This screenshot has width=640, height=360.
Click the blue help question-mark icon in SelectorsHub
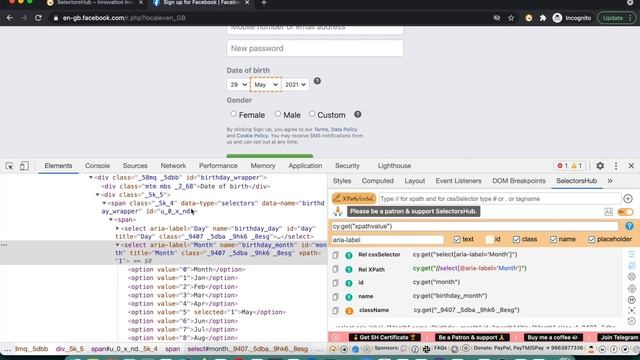[629, 226]
